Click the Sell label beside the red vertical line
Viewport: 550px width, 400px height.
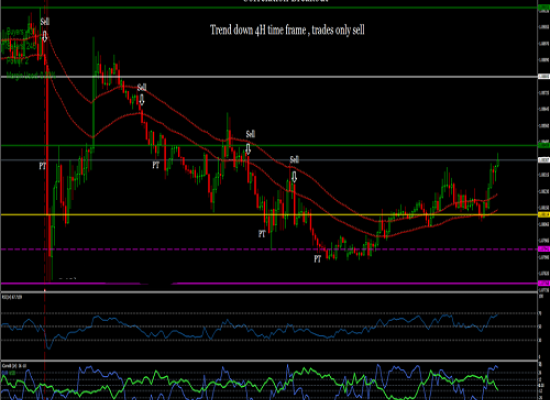pos(45,21)
